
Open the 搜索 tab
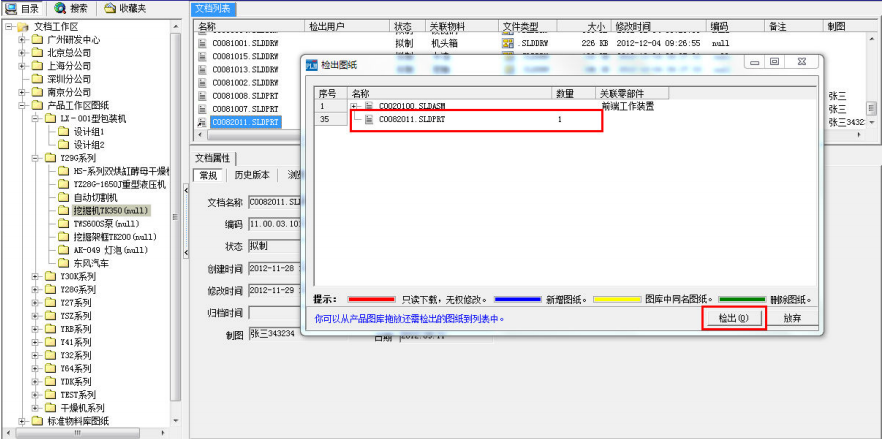71,8
